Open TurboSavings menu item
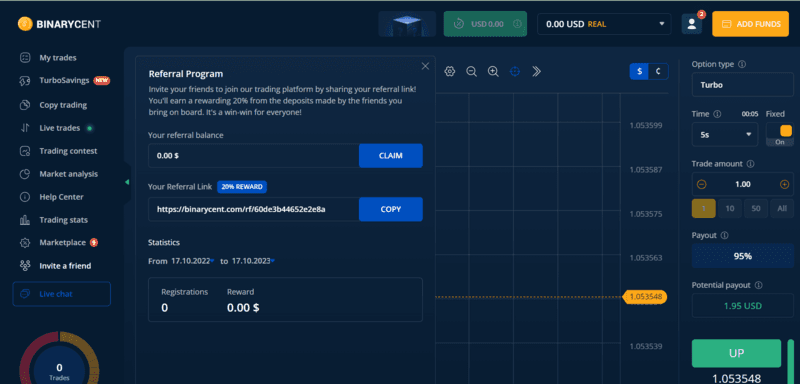The width and height of the screenshot is (800, 384). pyautogui.click(x=64, y=81)
